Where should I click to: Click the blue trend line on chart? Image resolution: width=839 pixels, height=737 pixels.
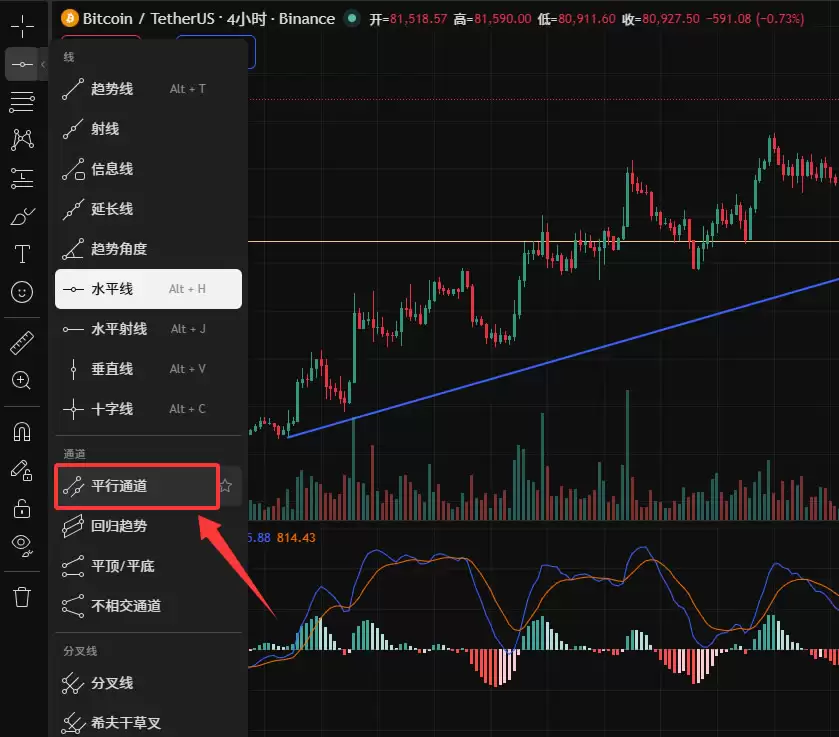tap(562, 359)
